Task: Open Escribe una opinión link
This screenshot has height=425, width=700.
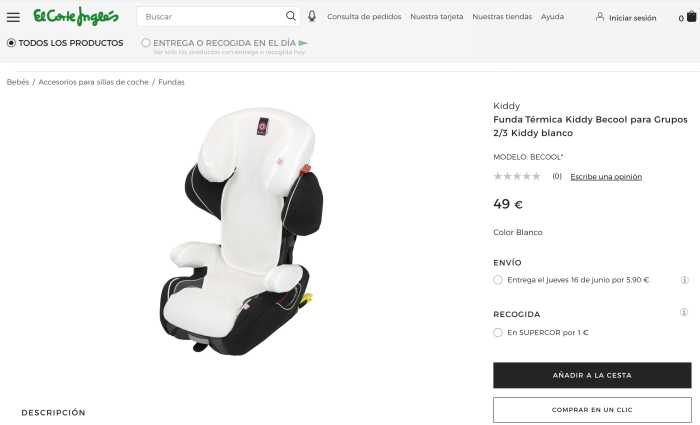Action: pyautogui.click(x=606, y=177)
